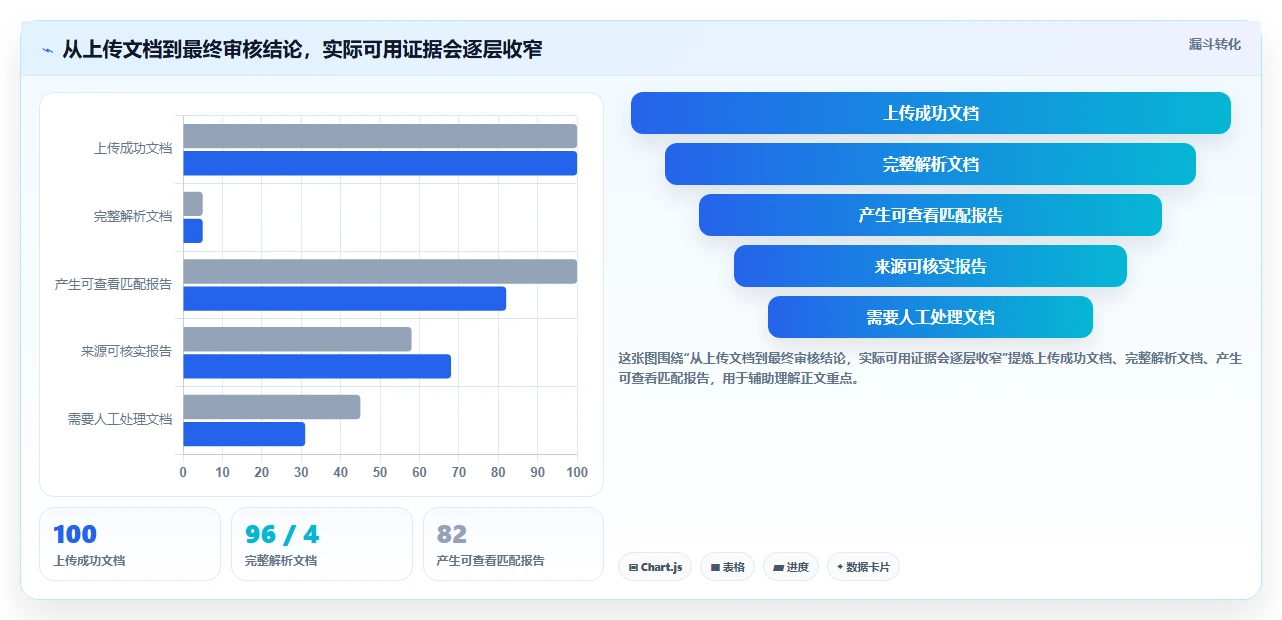Click the x-axis tick 40
The image size is (1282, 620).
click(341, 472)
